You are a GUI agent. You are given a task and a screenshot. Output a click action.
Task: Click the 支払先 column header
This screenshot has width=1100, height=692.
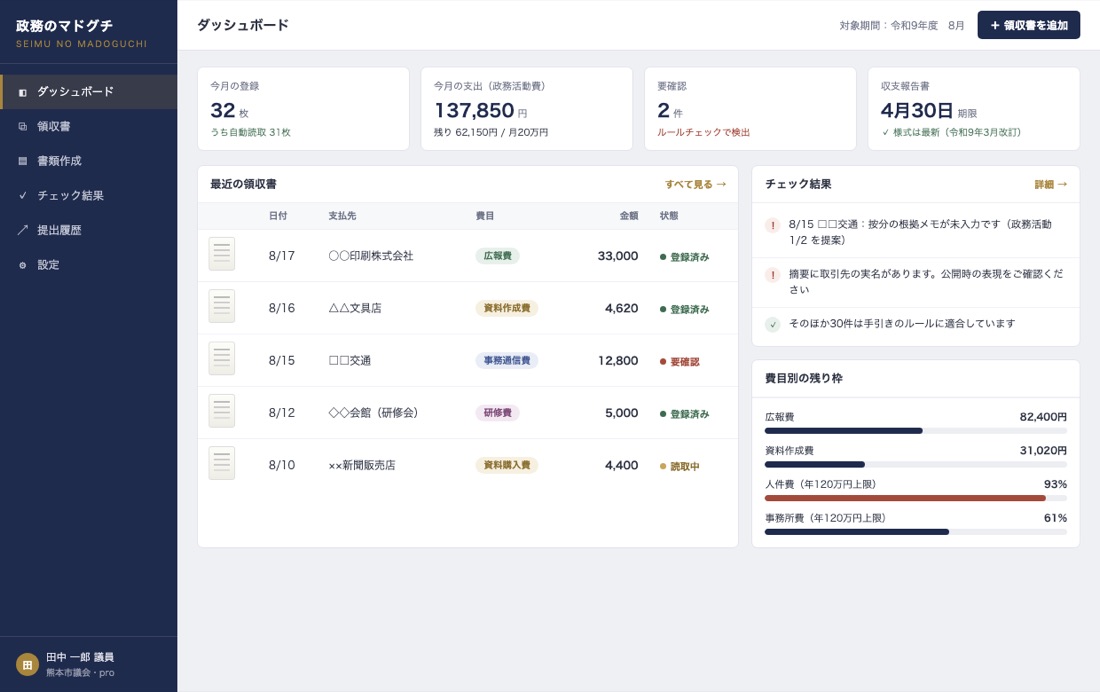point(342,215)
